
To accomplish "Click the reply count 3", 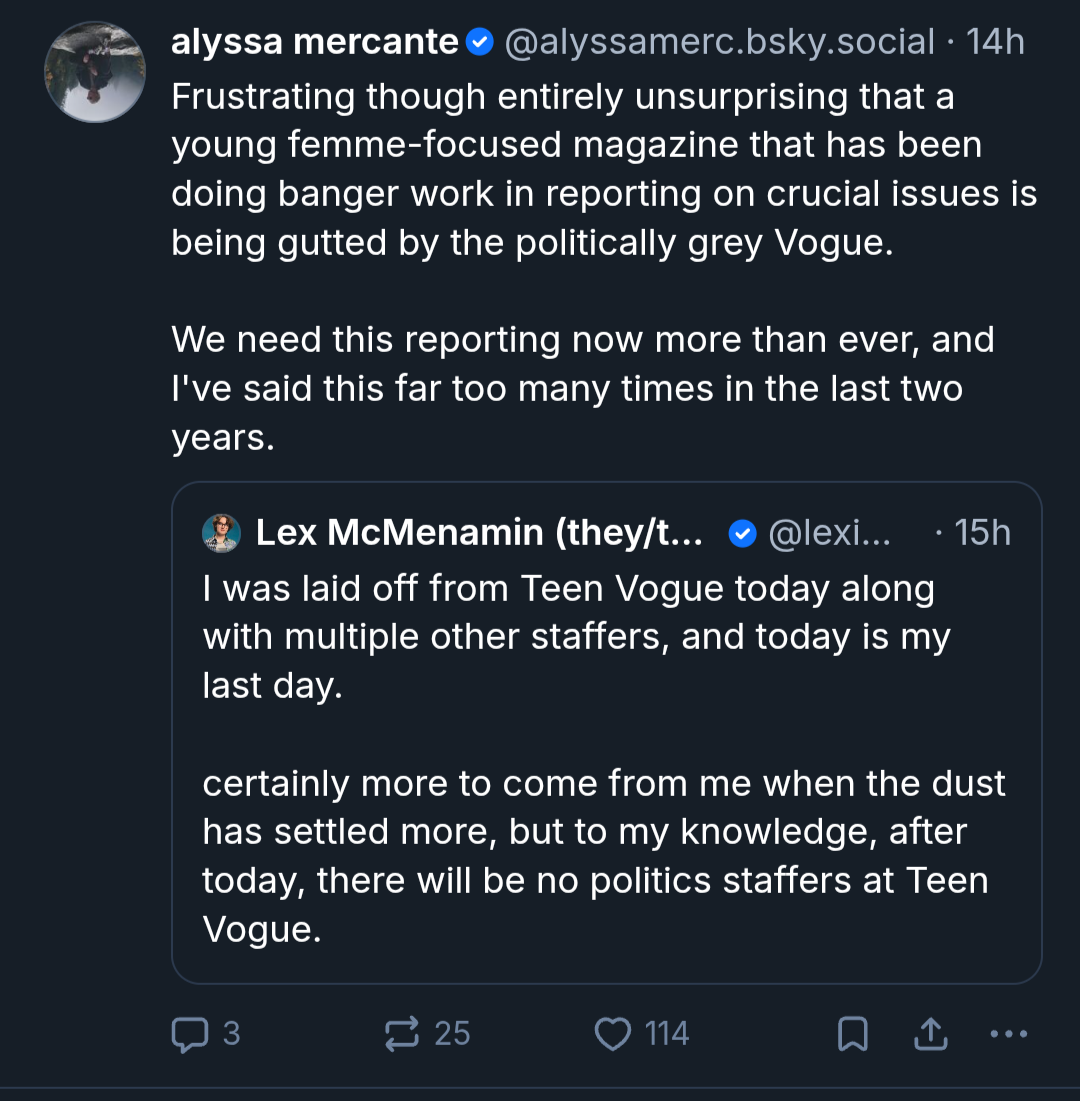I will tap(232, 1034).
